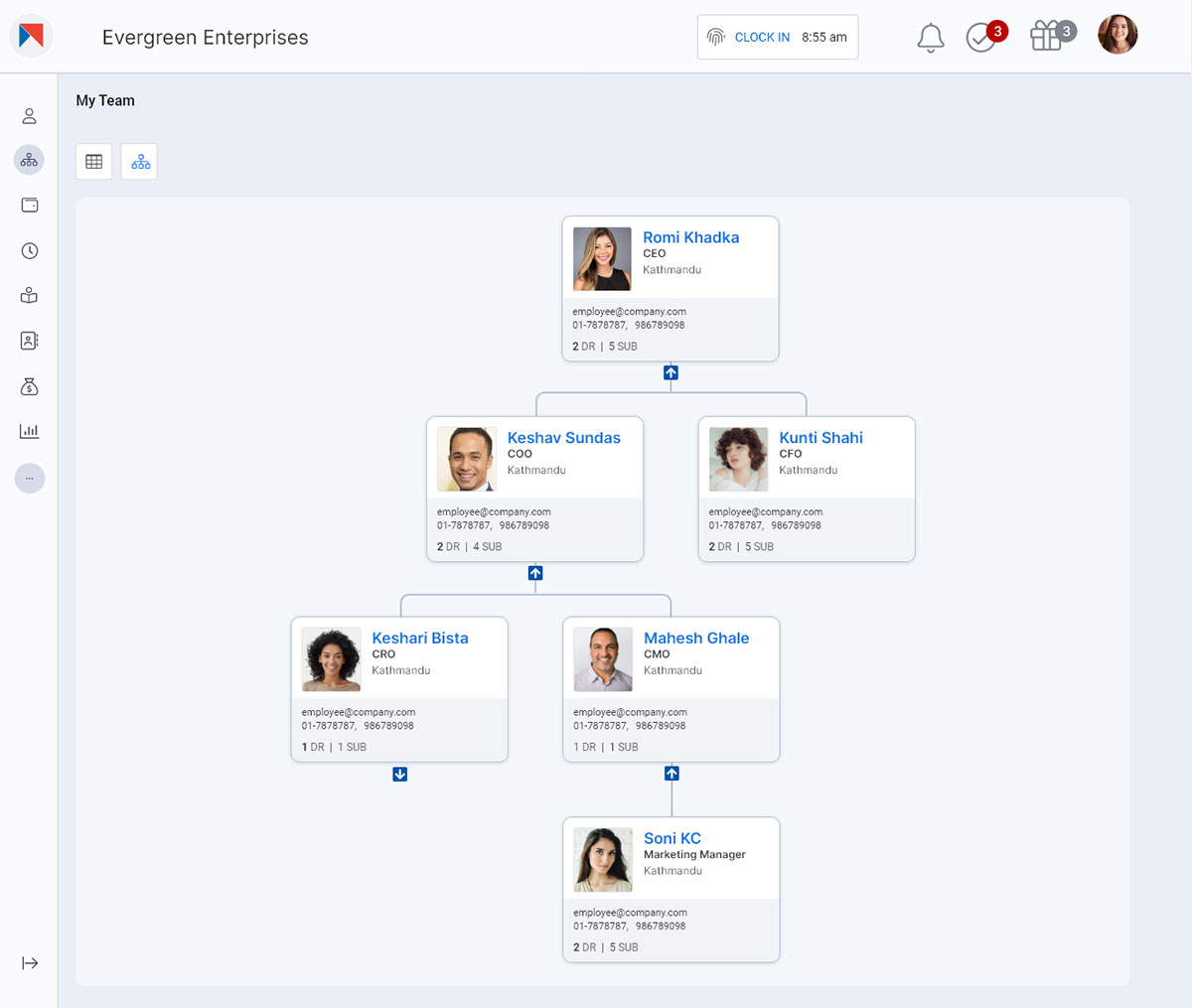Open the contact card icon in the sidebar
1192x1008 pixels.
(29, 341)
